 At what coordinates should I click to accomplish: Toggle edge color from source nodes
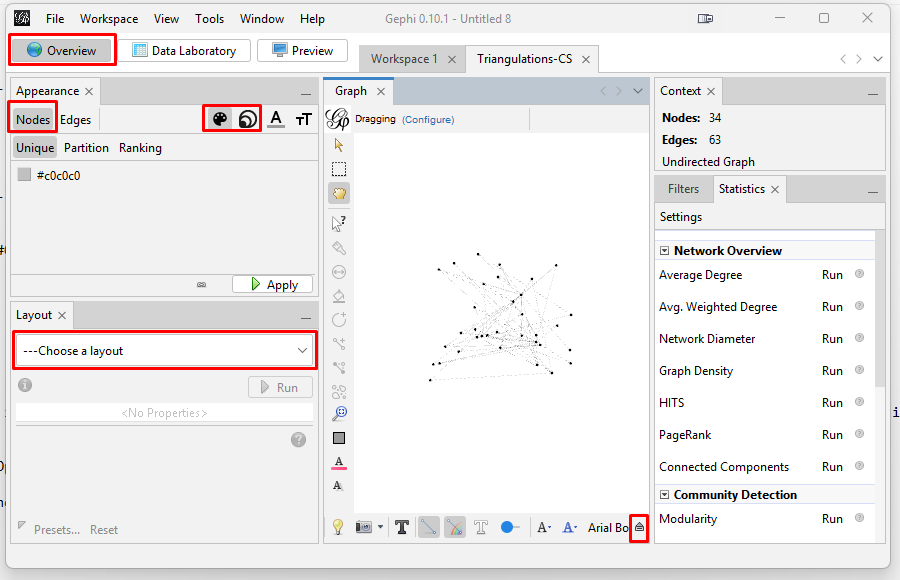point(454,527)
